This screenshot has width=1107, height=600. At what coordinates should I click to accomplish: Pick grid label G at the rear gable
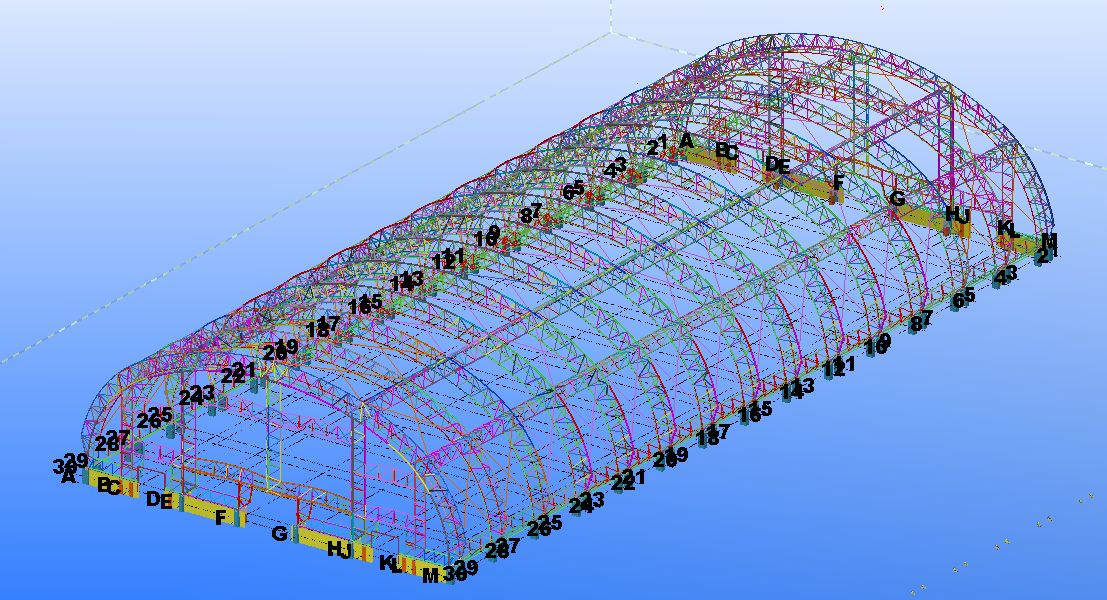coord(897,198)
